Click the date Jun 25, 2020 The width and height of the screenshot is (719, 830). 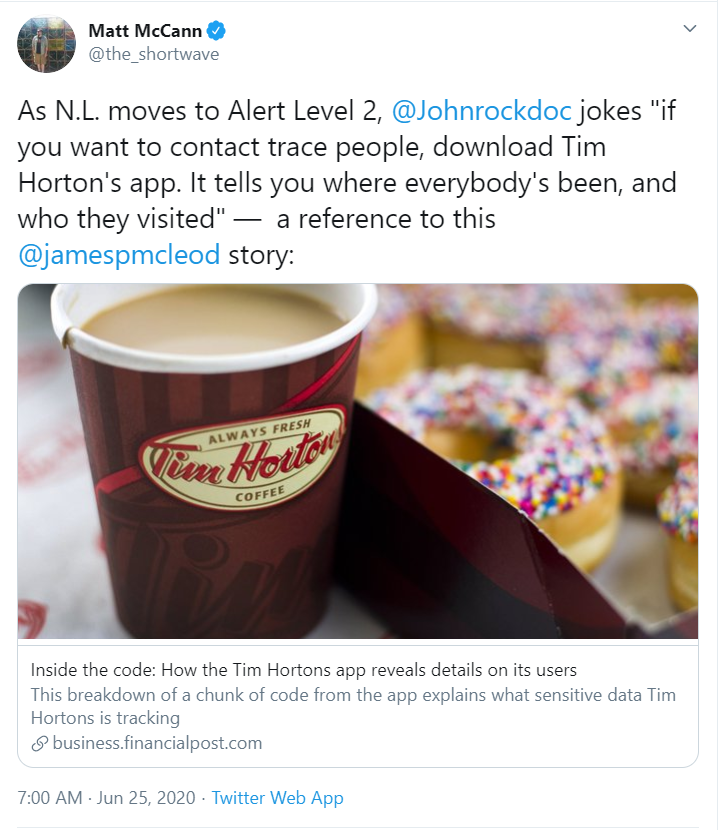pos(146,798)
